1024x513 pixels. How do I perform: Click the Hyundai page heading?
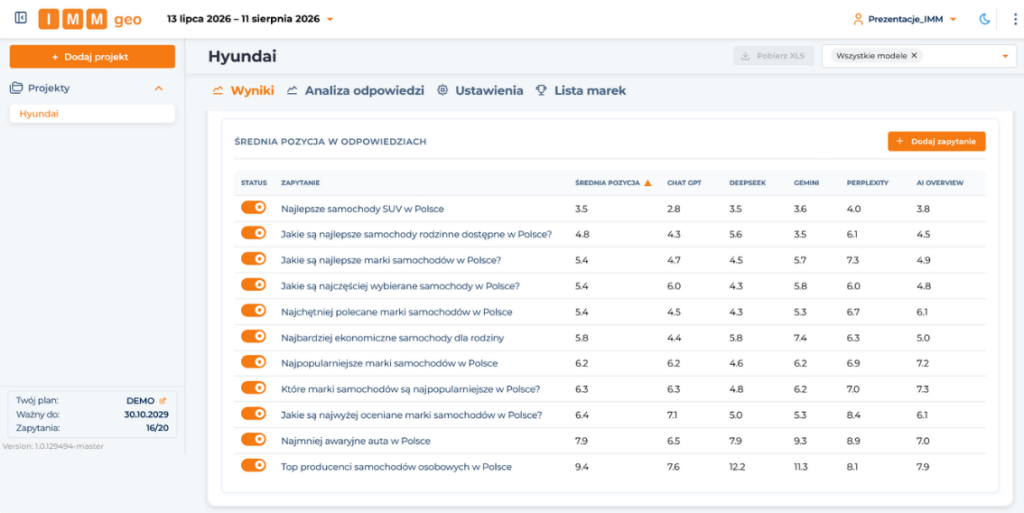point(242,57)
